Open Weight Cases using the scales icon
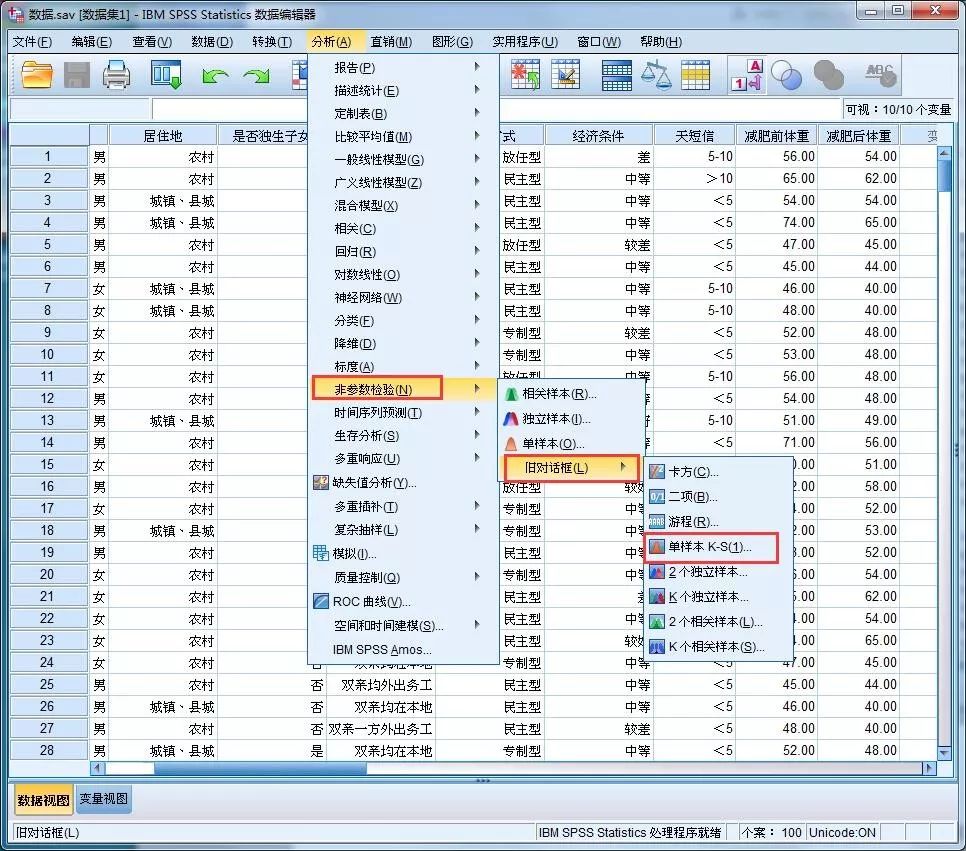The width and height of the screenshot is (966, 851). 657,74
